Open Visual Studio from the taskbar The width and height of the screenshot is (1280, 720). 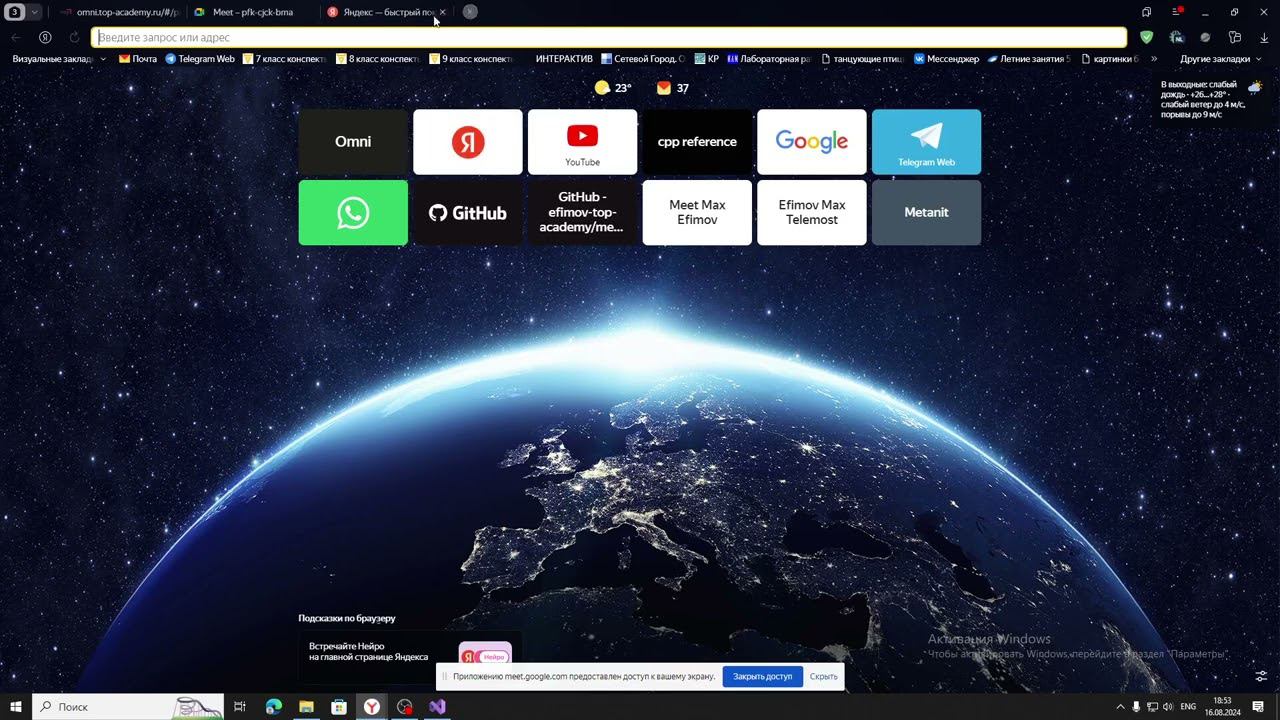coord(437,707)
